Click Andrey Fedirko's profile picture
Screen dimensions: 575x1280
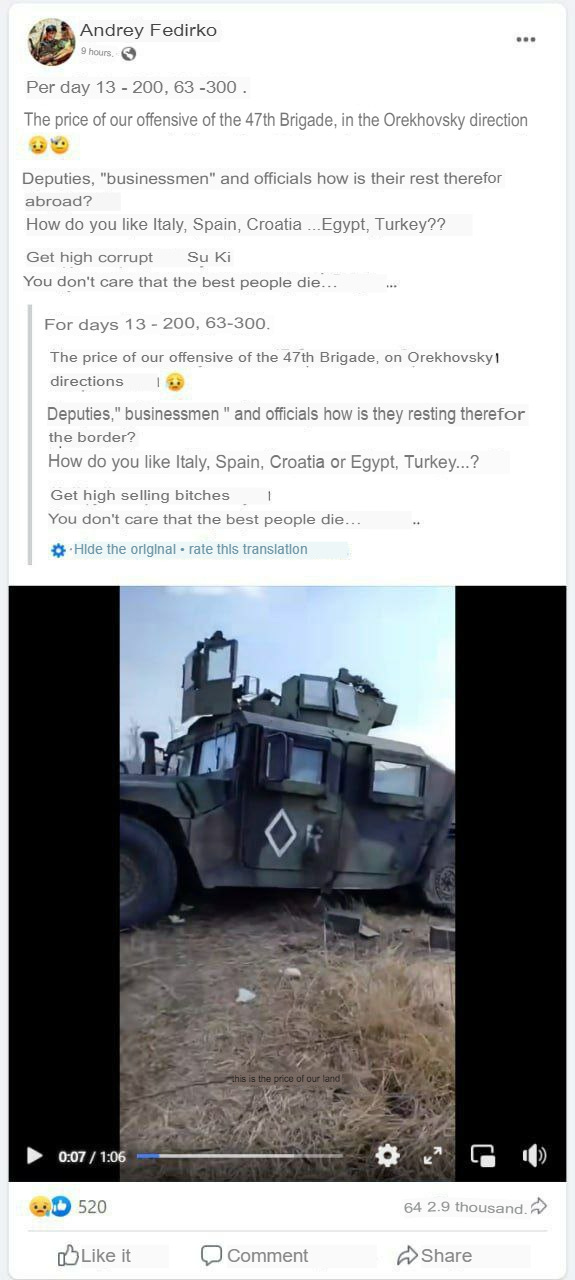pyautogui.click(x=51, y=42)
